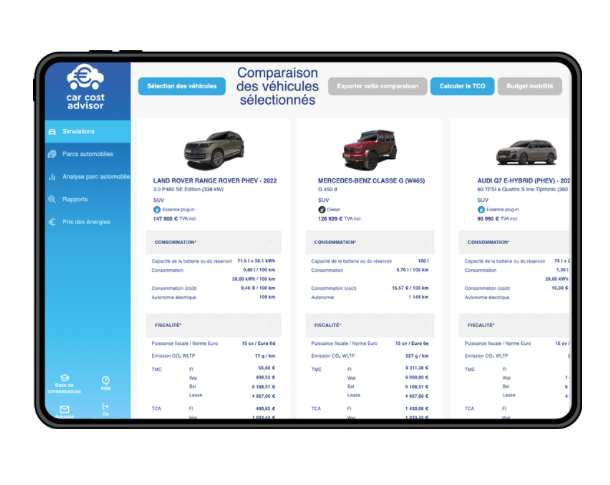Open the Aide help icon
This screenshot has width=610, height=485.
pos(105,380)
